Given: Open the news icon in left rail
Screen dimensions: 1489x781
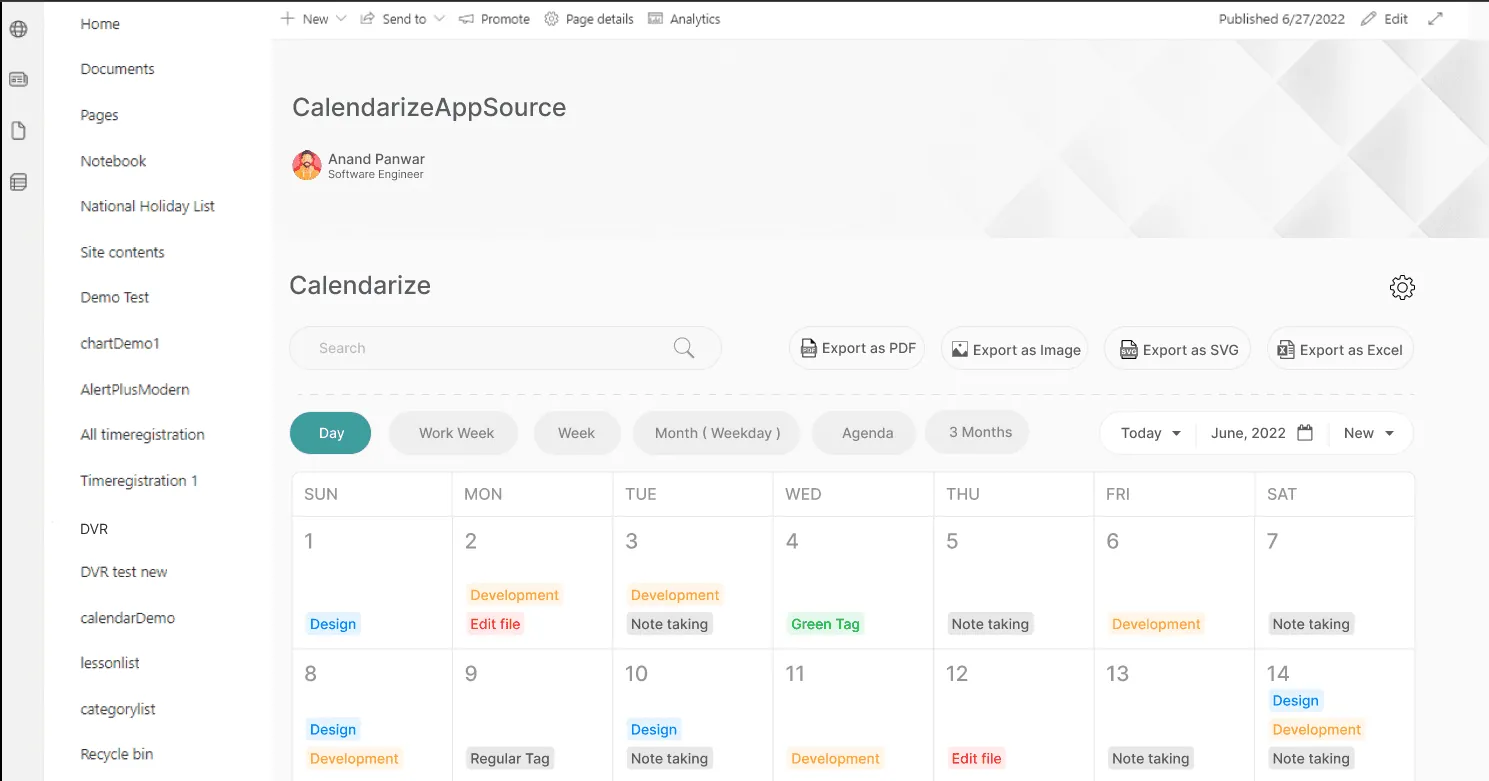Looking at the screenshot, I should coord(18,79).
